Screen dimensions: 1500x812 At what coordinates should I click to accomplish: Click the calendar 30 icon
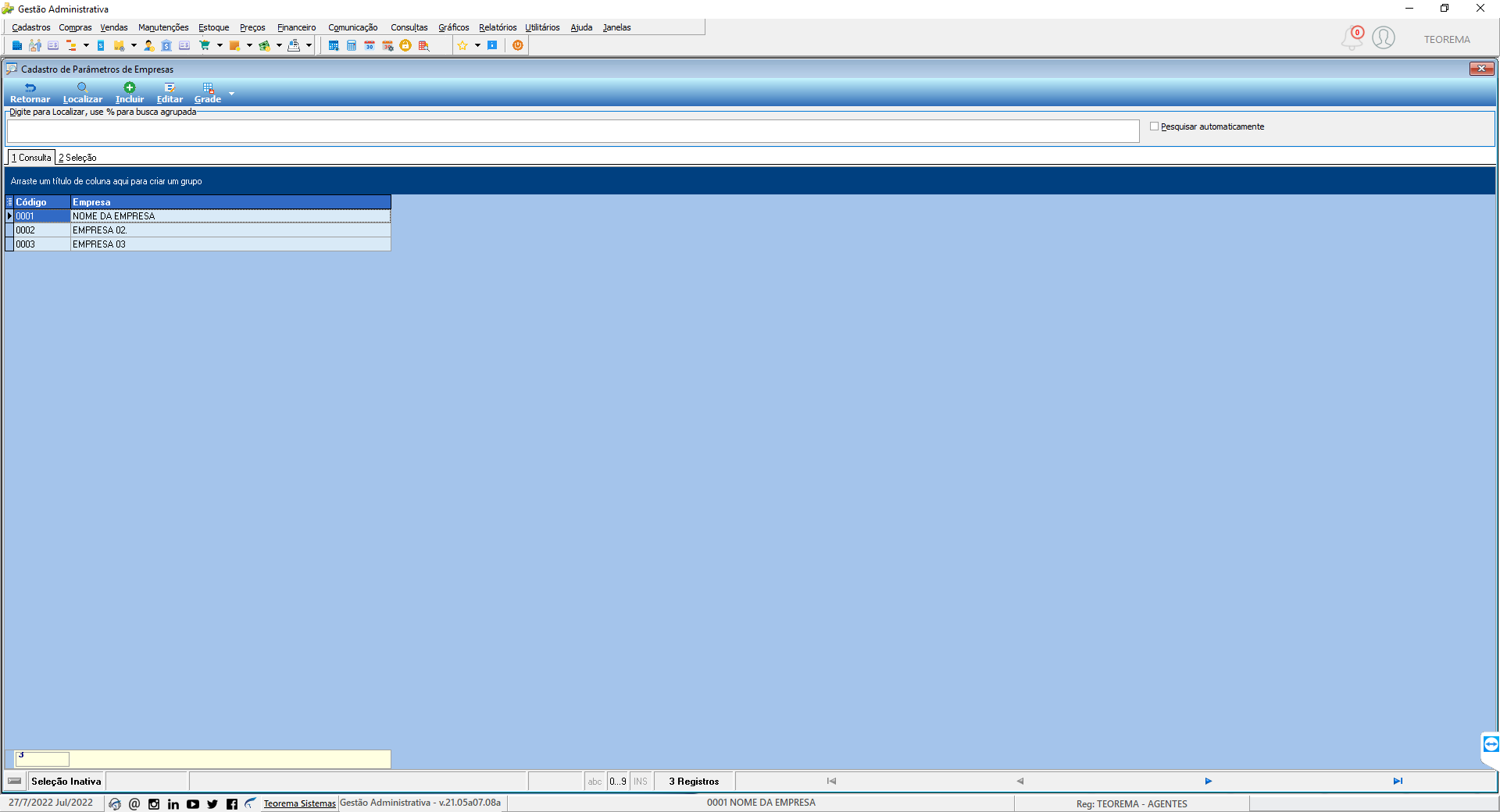(x=370, y=45)
